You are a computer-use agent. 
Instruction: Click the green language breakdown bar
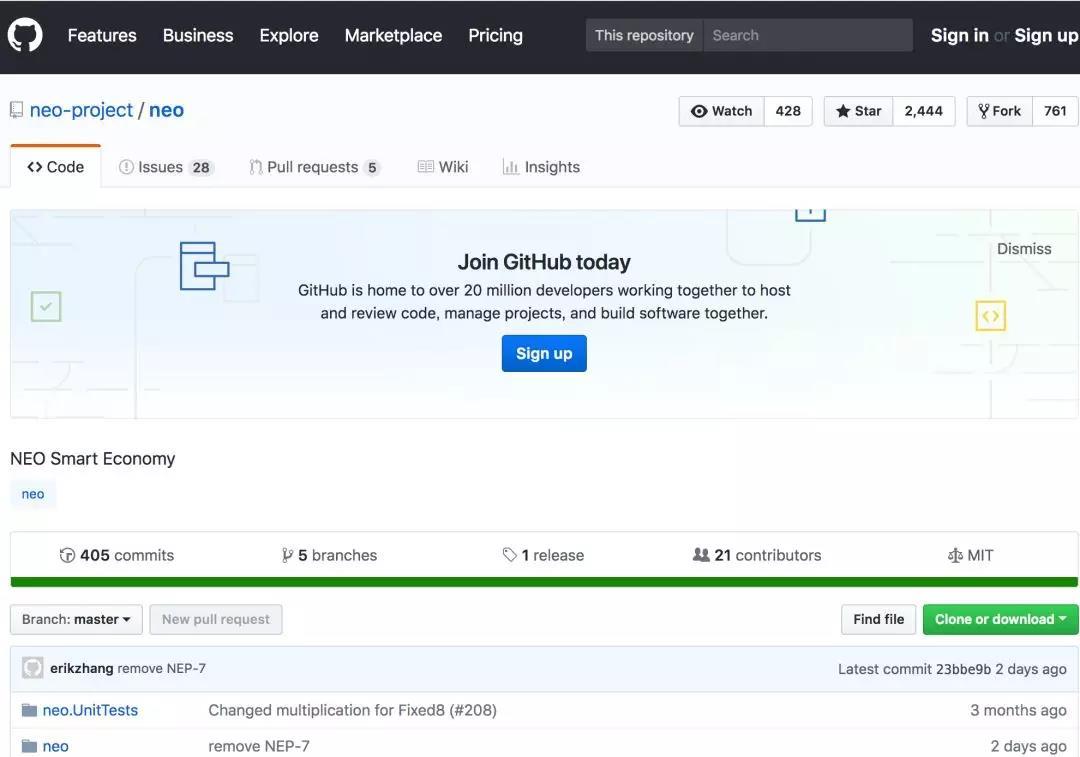click(544, 582)
